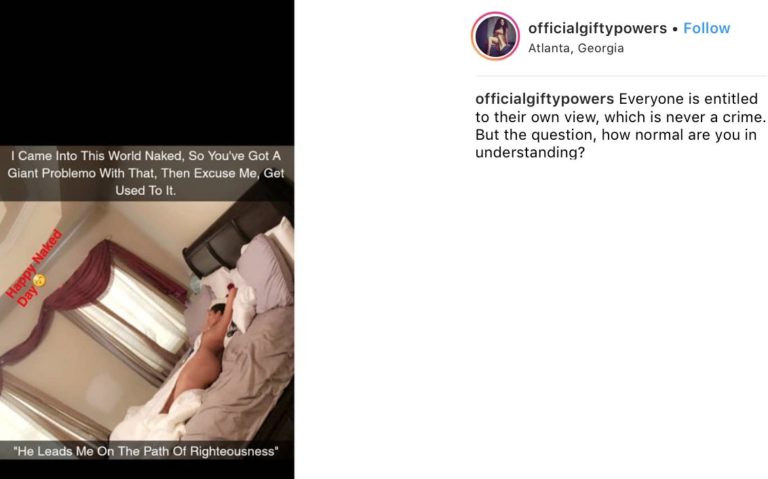
Task: Click the top overlay caption starting 'I Came Into'
Action: coord(146,173)
